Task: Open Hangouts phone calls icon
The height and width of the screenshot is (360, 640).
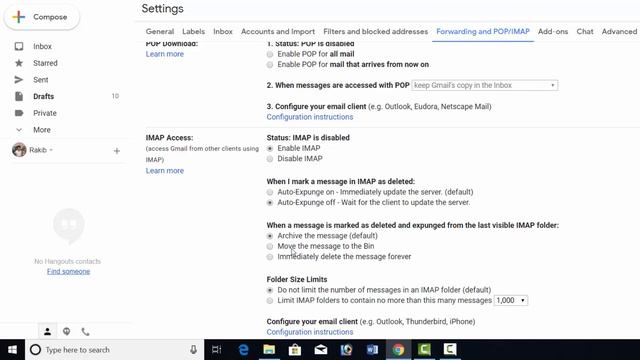Action: coord(85,331)
